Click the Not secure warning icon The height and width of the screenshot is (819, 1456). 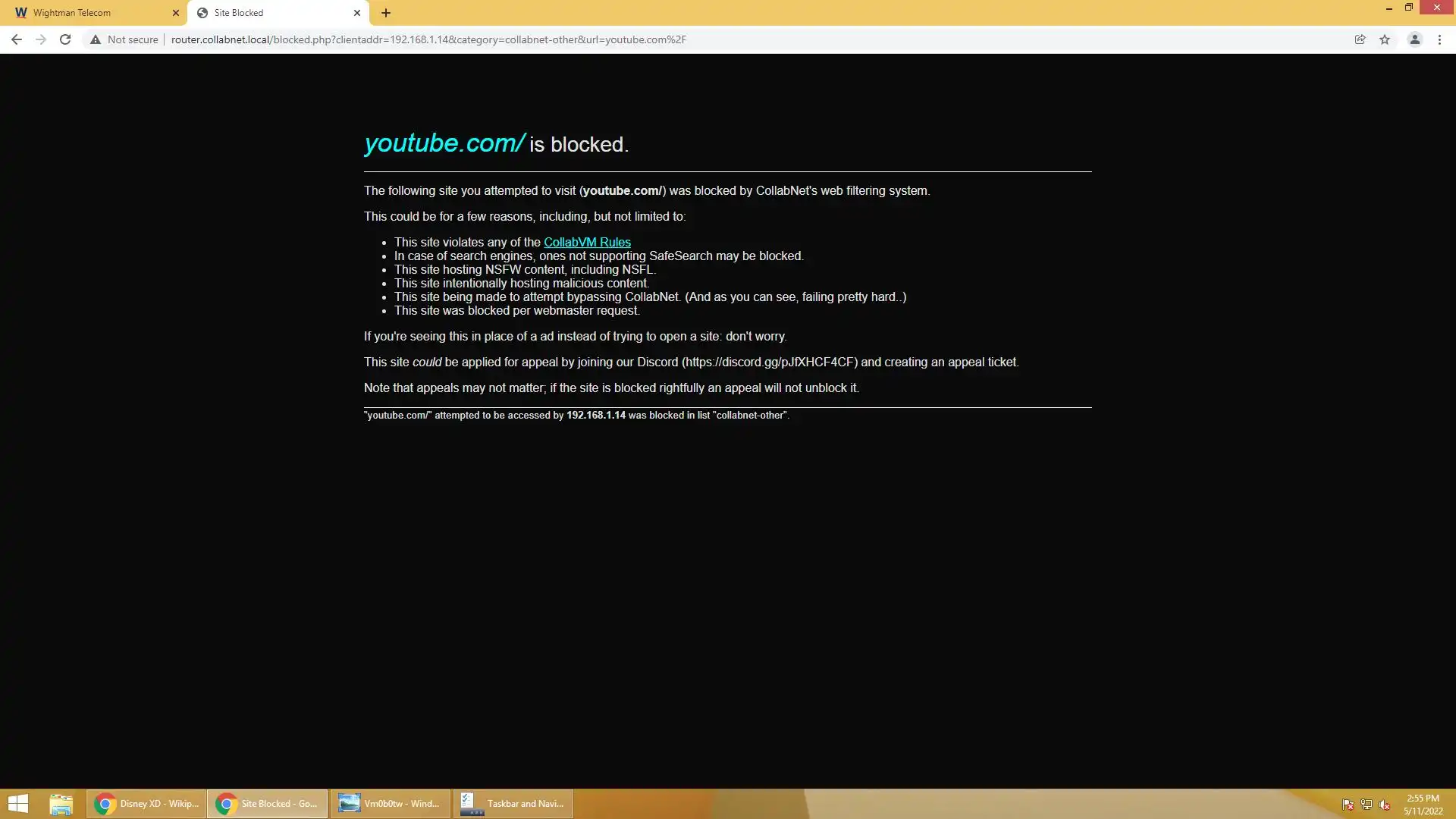[96, 39]
